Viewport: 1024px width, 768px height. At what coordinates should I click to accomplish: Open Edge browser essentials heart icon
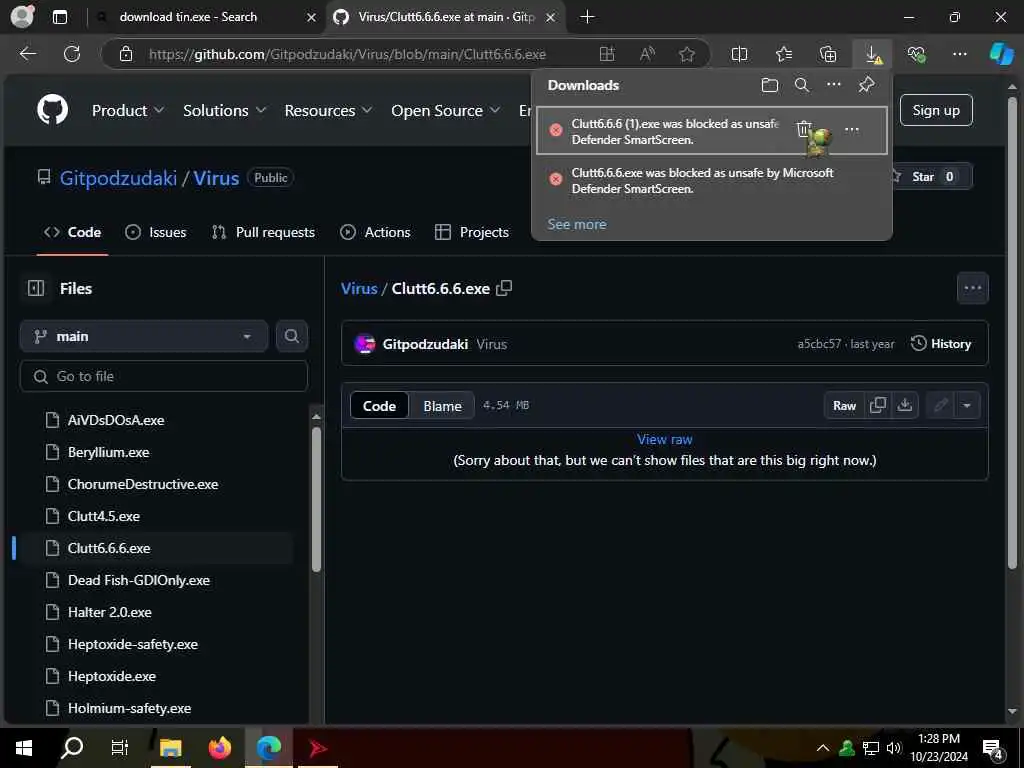coord(916,54)
